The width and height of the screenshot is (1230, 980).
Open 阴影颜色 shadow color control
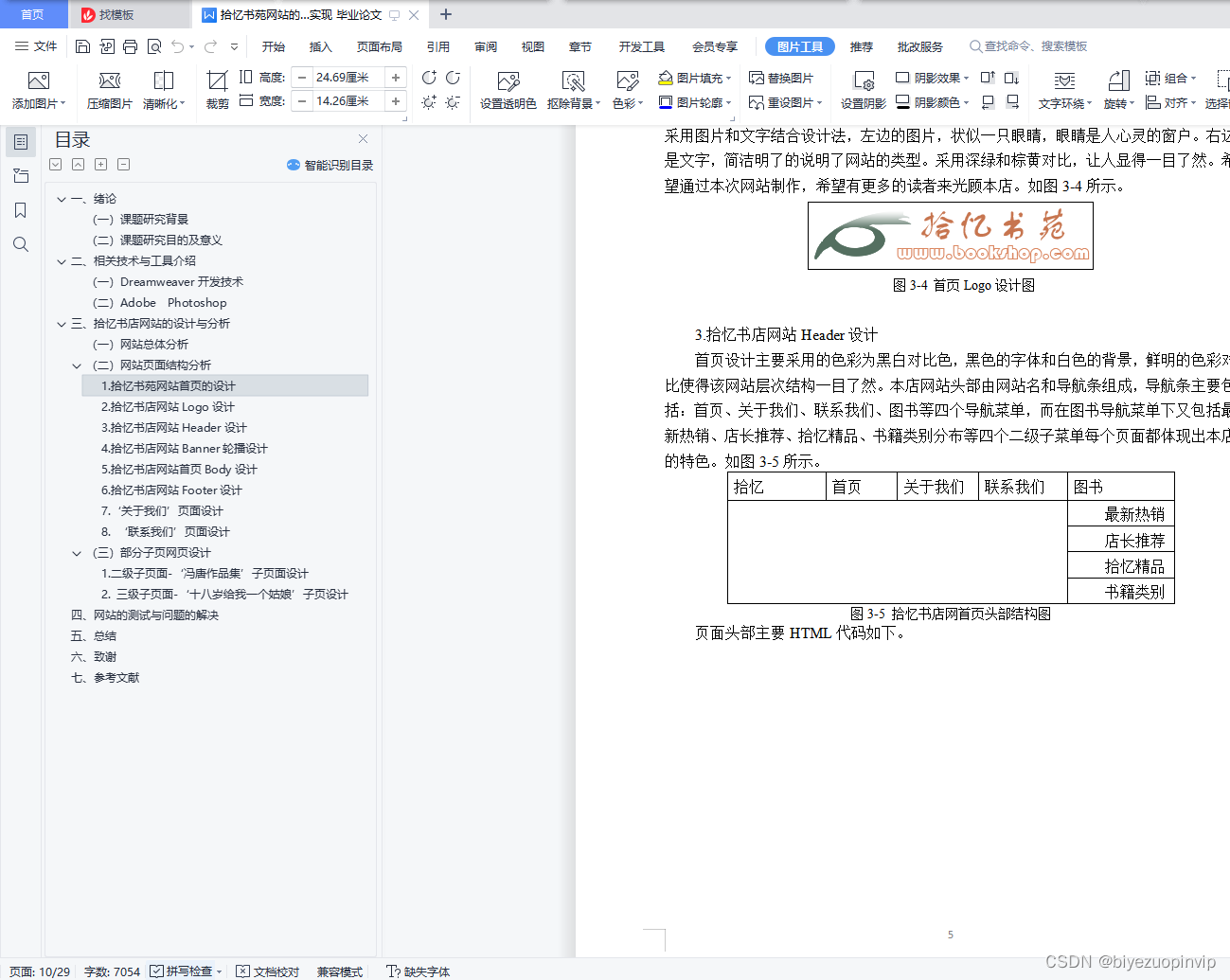(932, 101)
